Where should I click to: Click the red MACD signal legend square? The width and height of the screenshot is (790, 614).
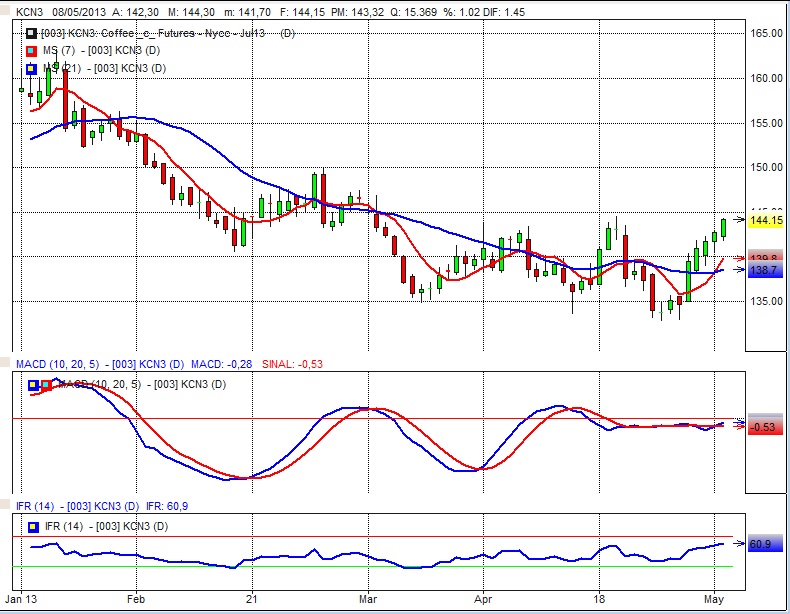click(46, 384)
